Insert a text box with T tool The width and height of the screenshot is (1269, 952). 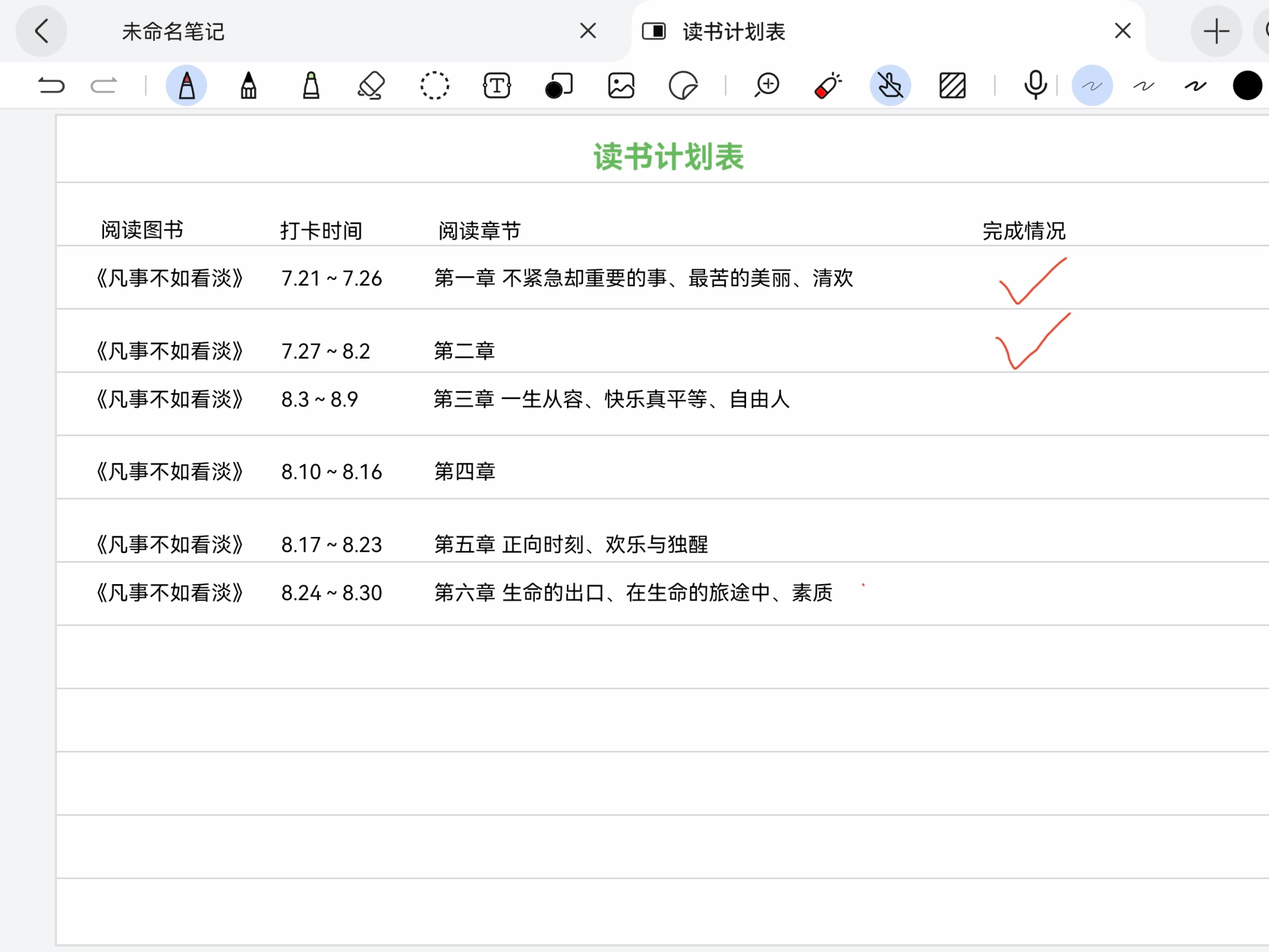[497, 85]
